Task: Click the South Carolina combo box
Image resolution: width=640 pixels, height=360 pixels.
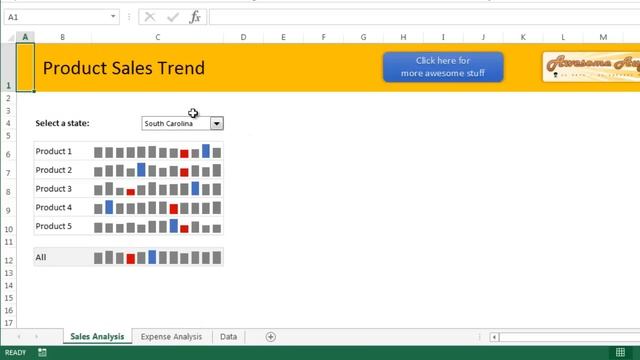Action: pyautogui.click(x=182, y=123)
